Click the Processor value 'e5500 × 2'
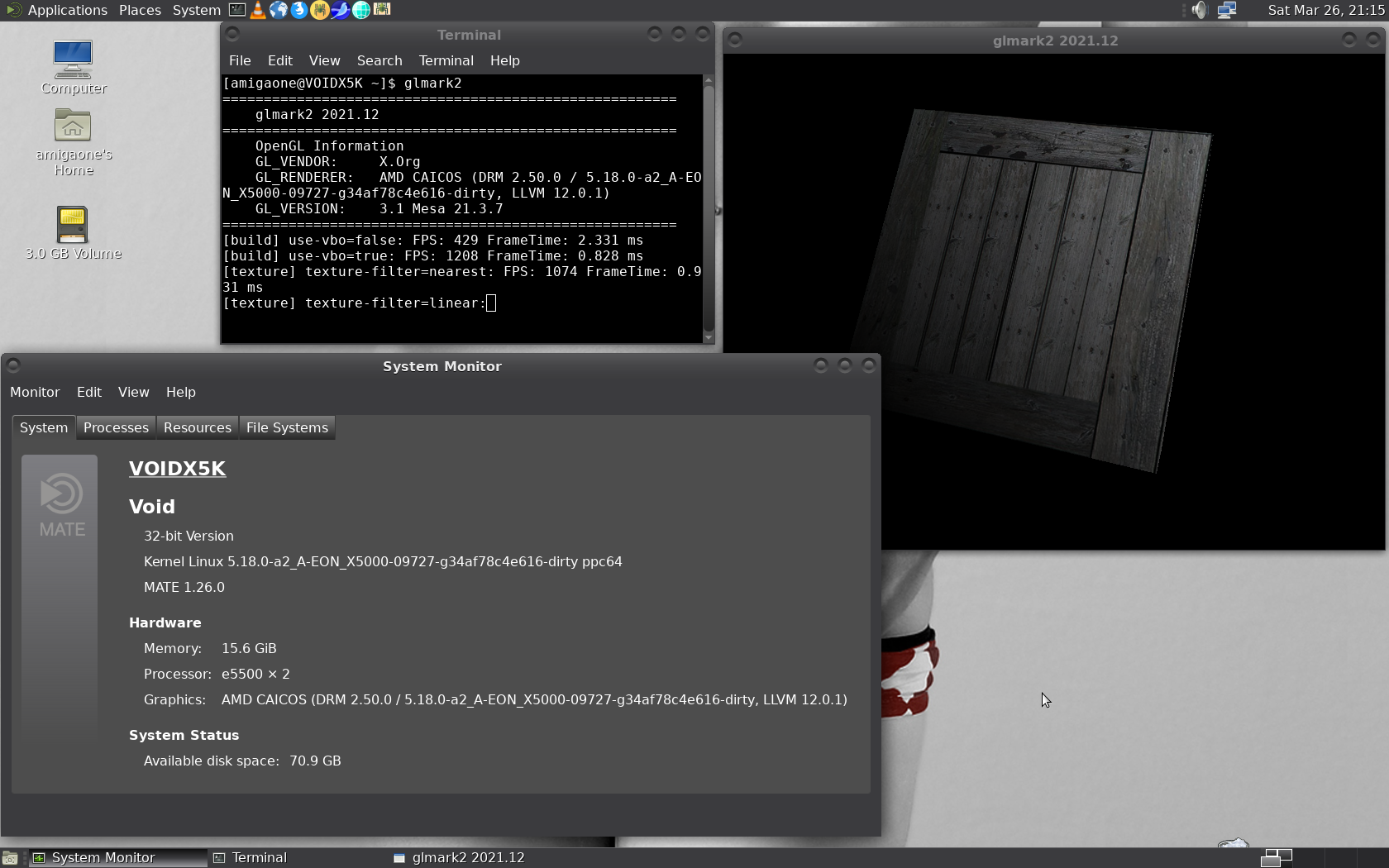 (x=255, y=674)
